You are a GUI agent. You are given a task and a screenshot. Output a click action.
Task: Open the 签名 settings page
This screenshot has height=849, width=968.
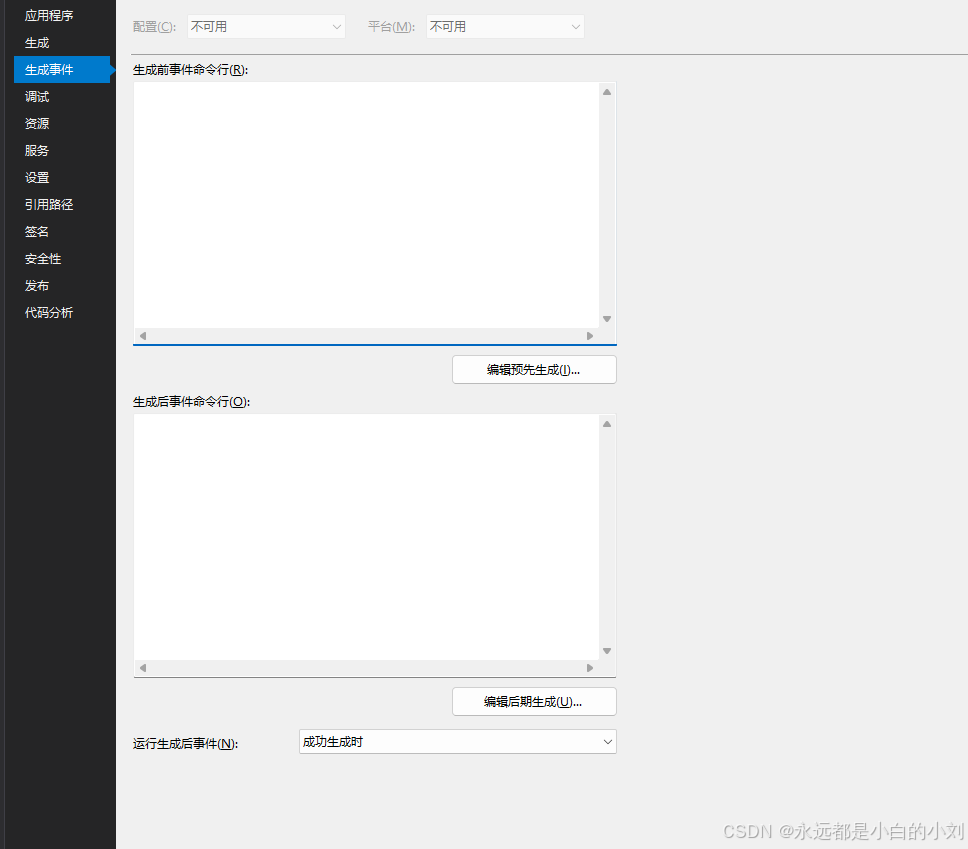tap(36, 231)
